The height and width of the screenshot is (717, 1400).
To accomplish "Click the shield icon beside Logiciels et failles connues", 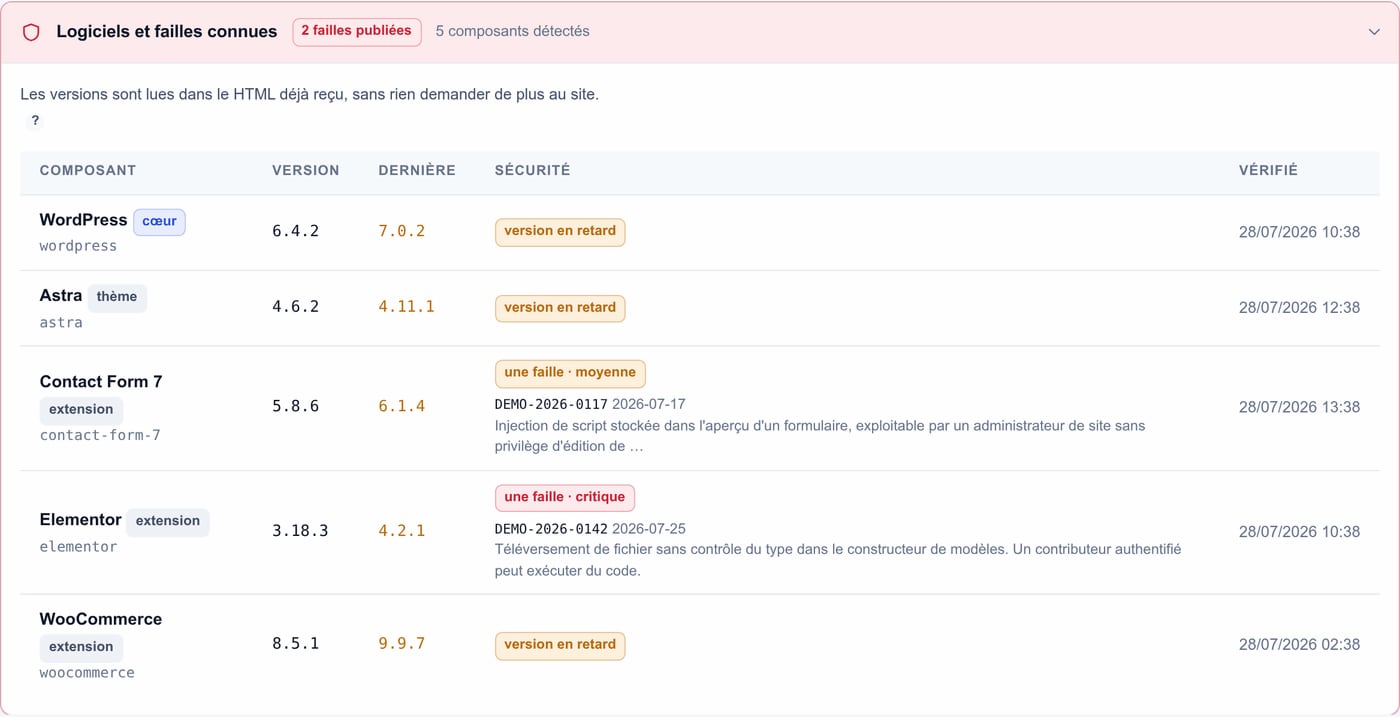I will coord(31,32).
